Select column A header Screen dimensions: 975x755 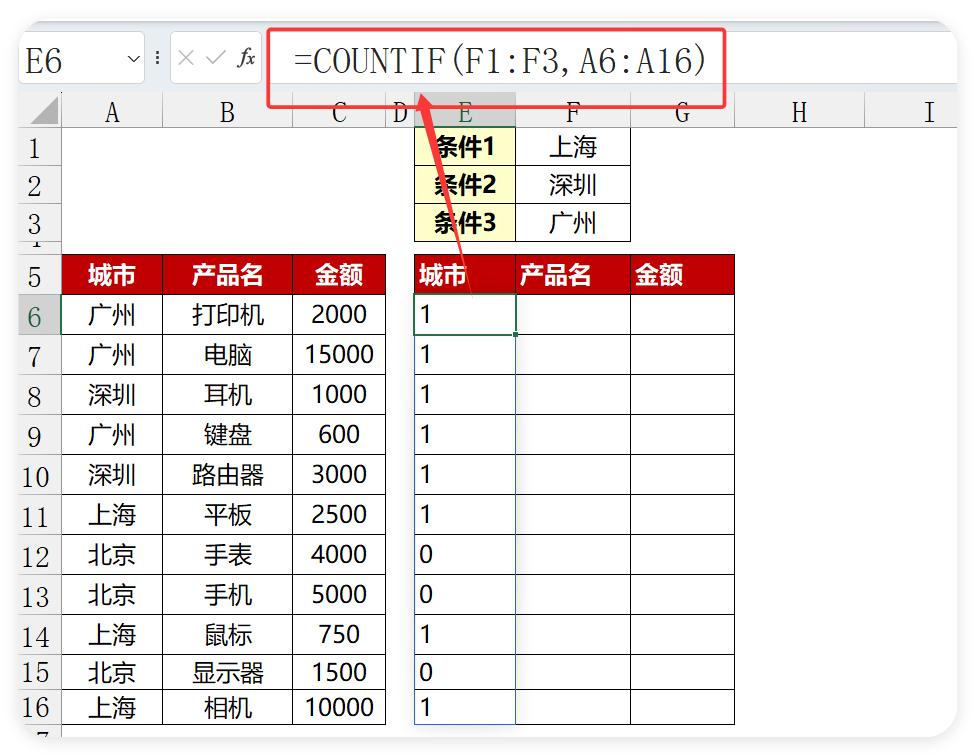112,112
